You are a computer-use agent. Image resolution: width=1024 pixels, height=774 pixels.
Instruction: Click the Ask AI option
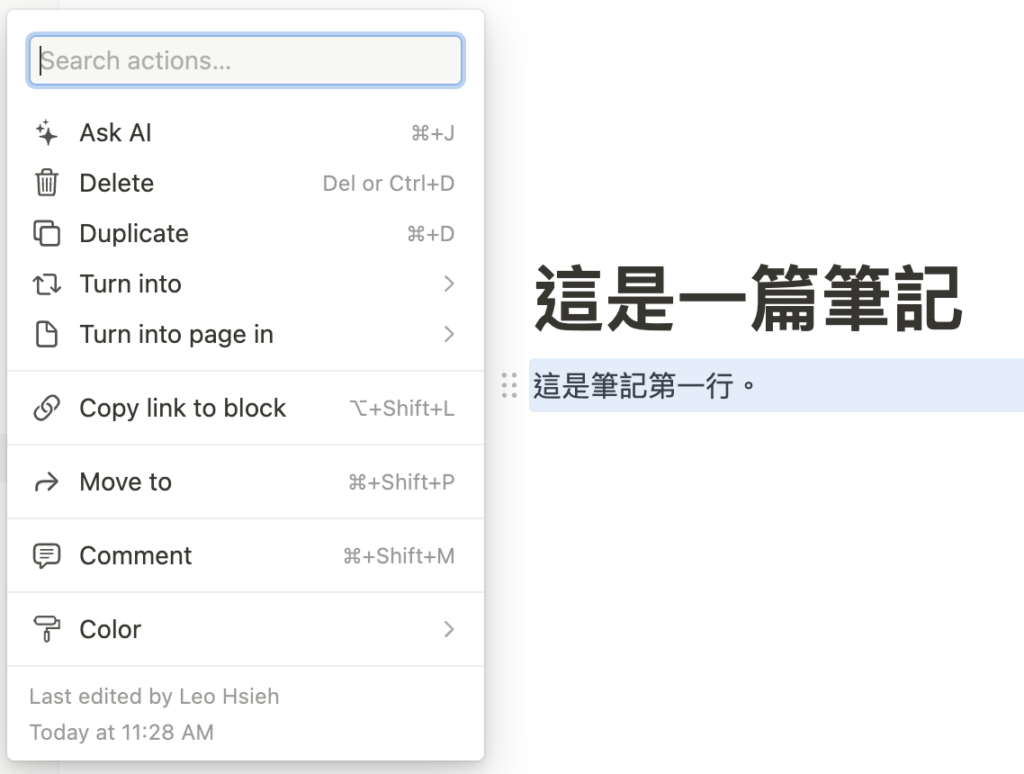[x=115, y=132]
